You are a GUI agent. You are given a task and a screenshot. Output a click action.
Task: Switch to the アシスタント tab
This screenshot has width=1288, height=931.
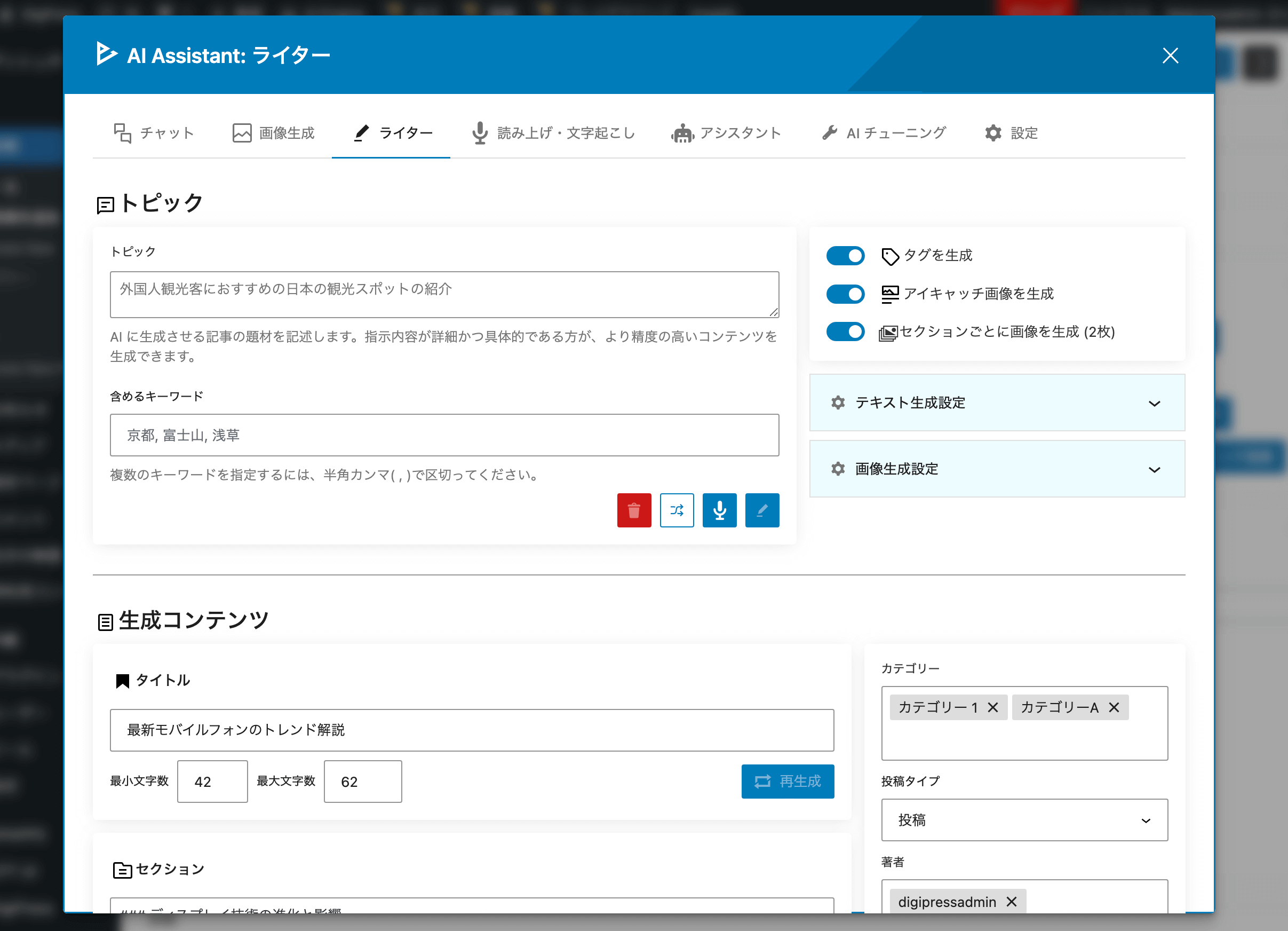tap(725, 133)
